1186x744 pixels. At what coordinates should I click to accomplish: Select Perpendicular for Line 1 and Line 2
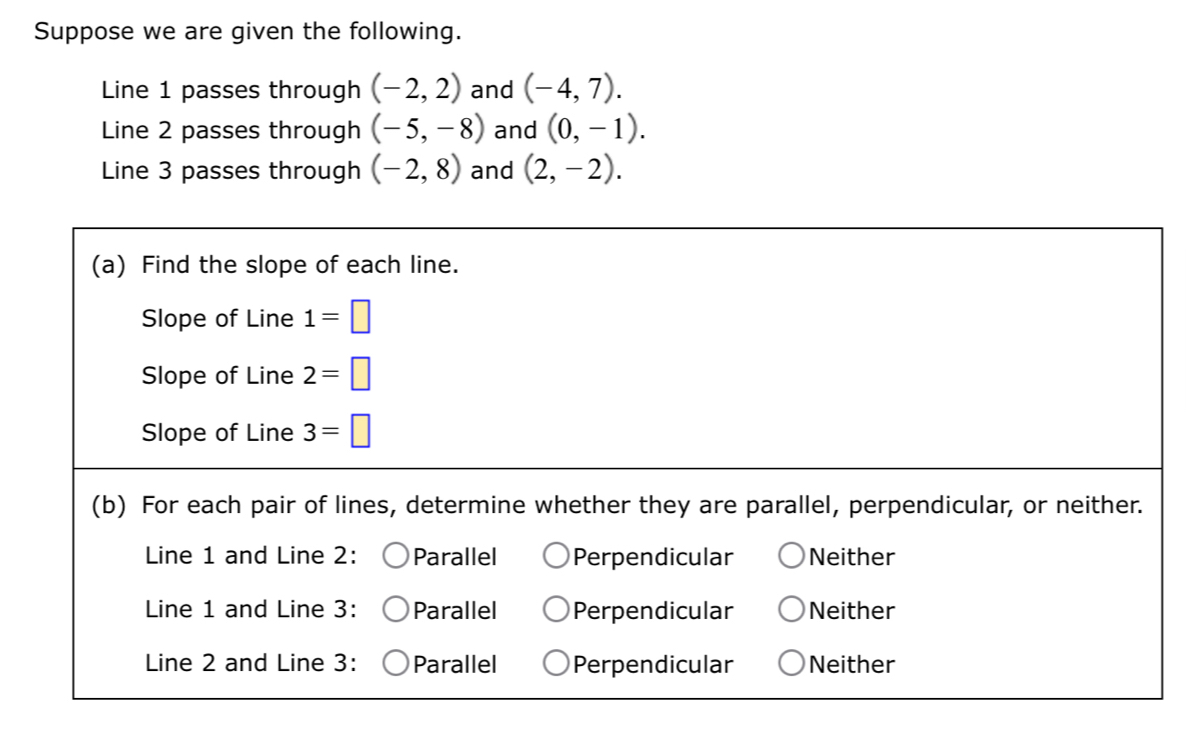[557, 556]
